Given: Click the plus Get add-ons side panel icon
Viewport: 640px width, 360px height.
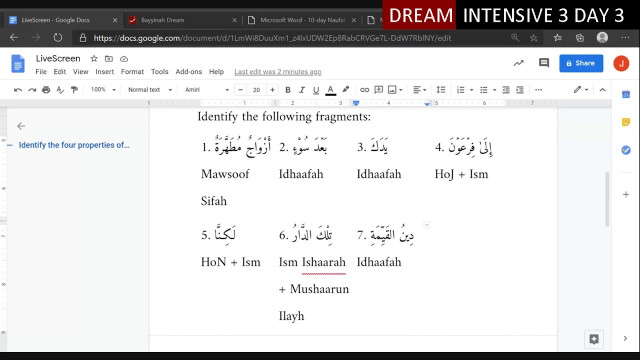Looking at the screenshot, I should [x=626, y=195].
